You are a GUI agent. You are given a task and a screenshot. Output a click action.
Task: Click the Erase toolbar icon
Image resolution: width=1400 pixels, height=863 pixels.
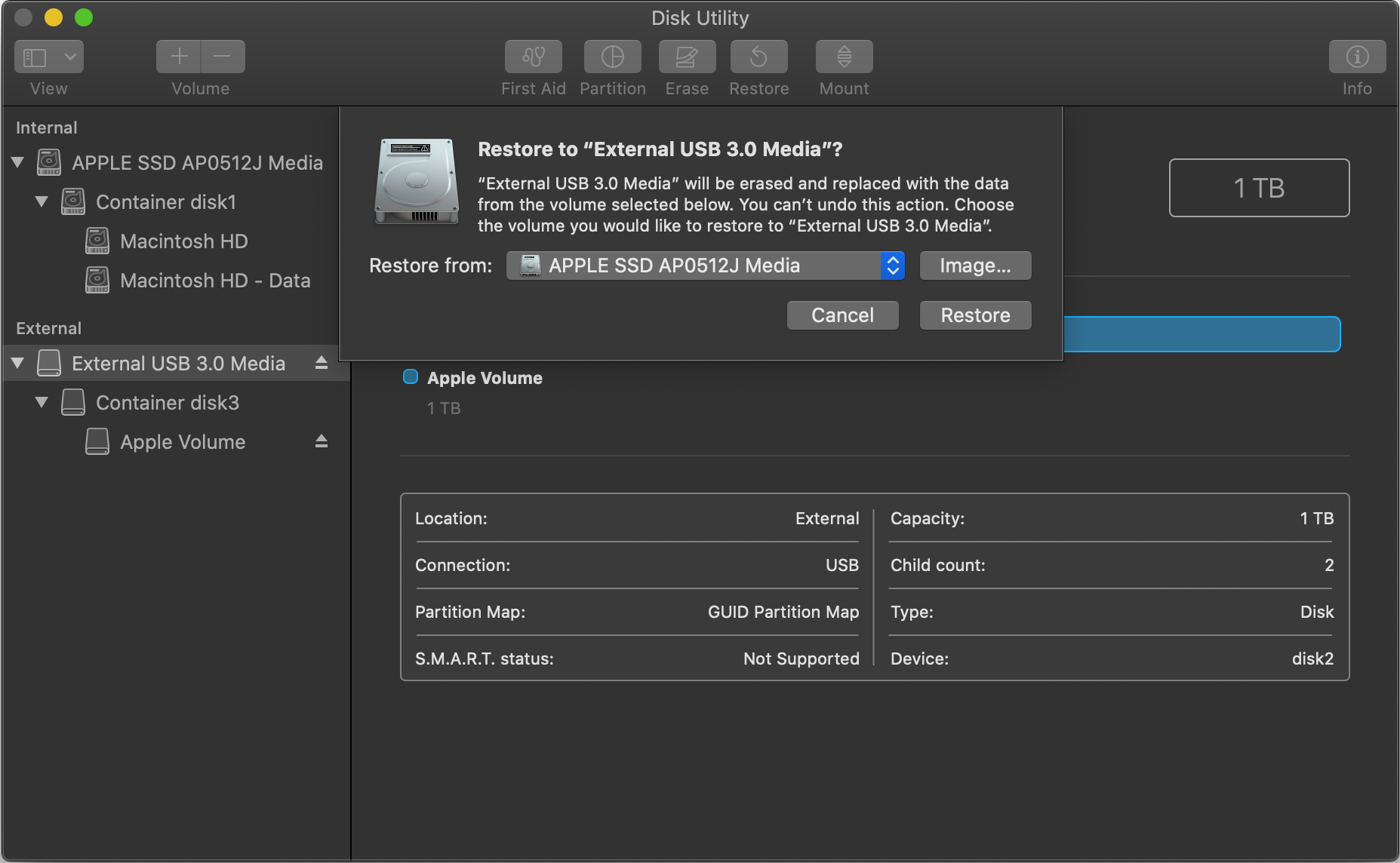click(686, 57)
